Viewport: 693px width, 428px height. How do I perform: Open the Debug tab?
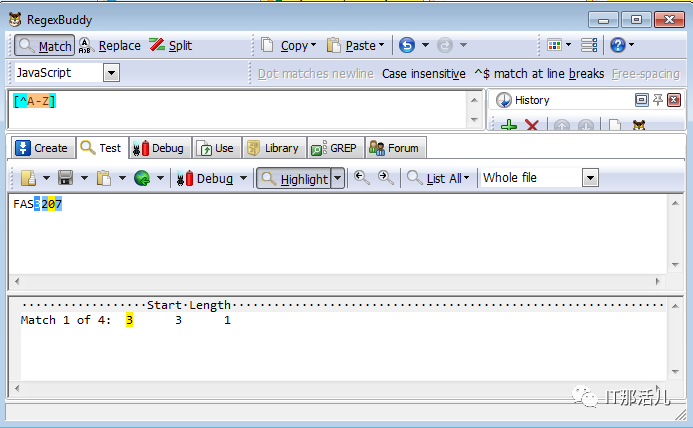(160, 148)
